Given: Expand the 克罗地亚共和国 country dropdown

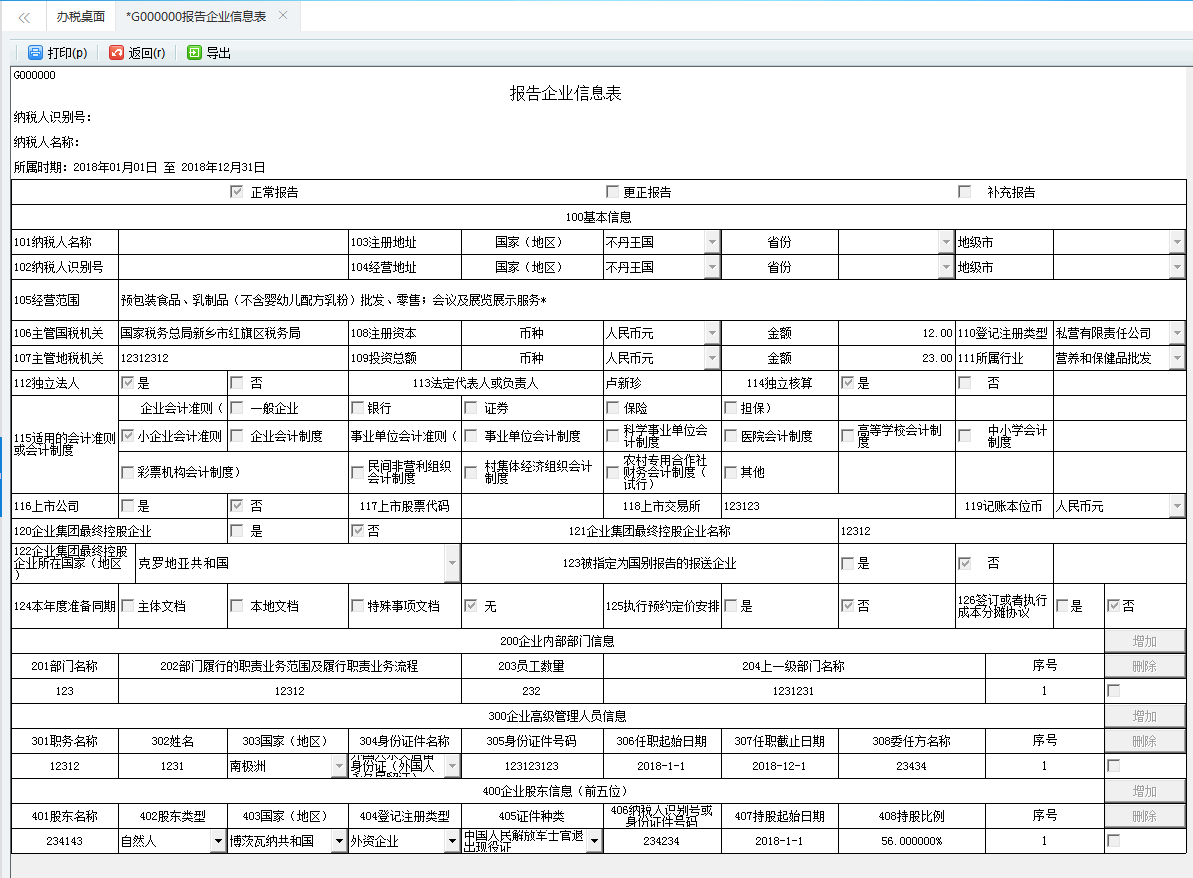Looking at the screenshot, I should (451, 563).
